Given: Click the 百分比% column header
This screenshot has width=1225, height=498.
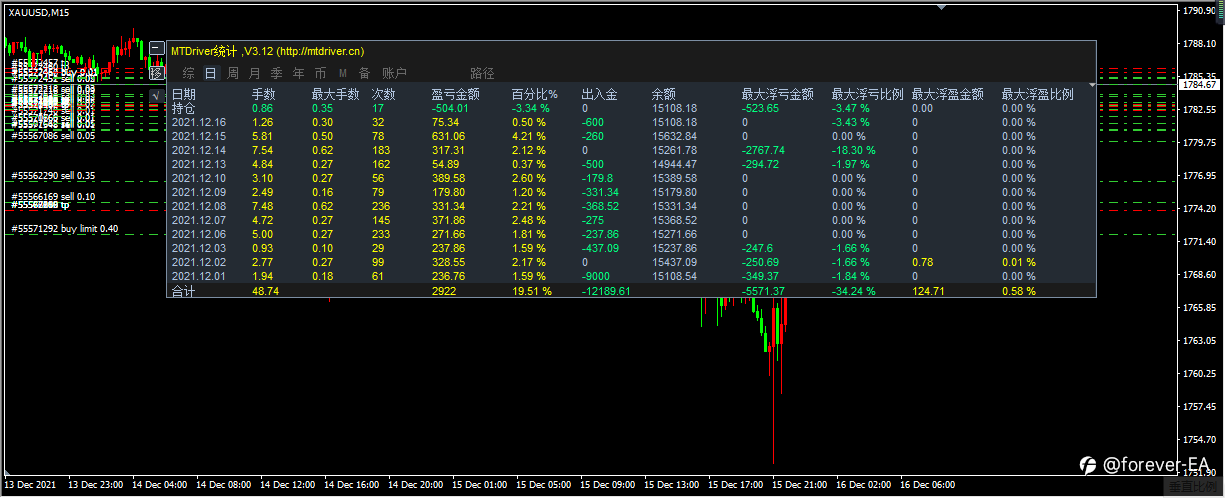Looking at the screenshot, I should click(x=534, y=94).
